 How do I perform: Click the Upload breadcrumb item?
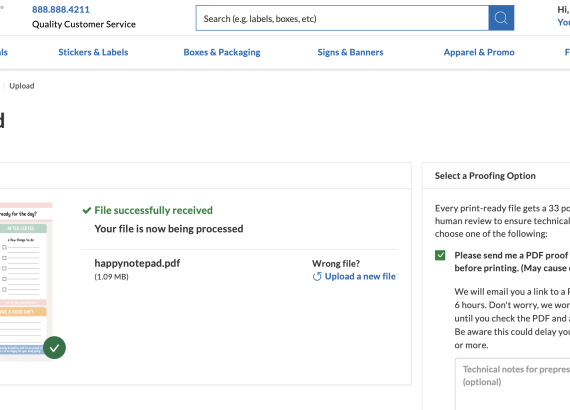(x=22, y=86)
